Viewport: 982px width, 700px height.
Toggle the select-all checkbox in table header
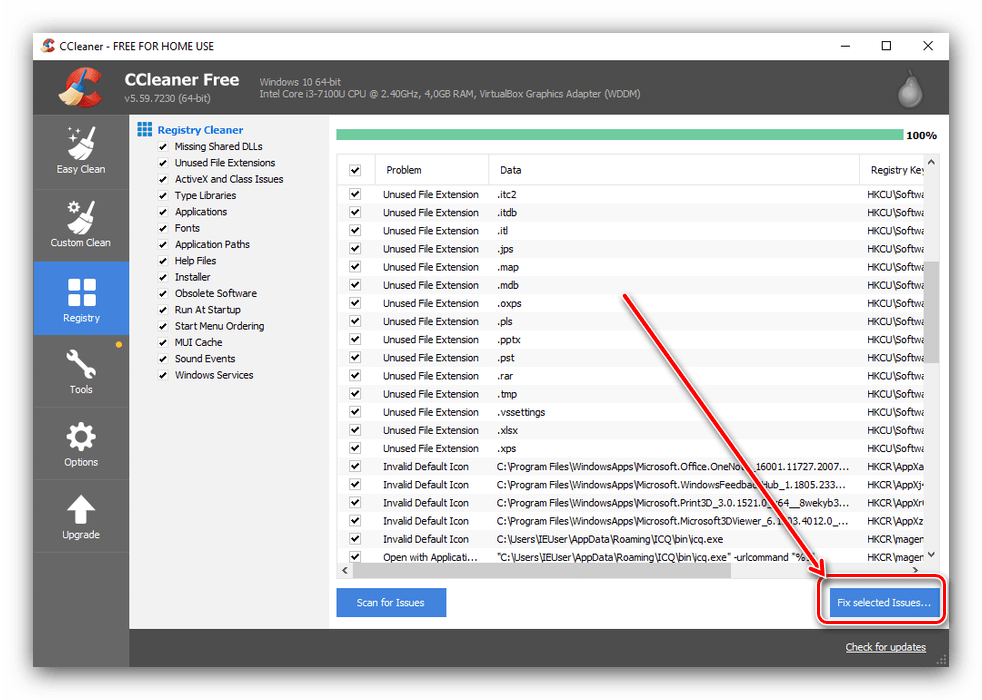(355, 170)
